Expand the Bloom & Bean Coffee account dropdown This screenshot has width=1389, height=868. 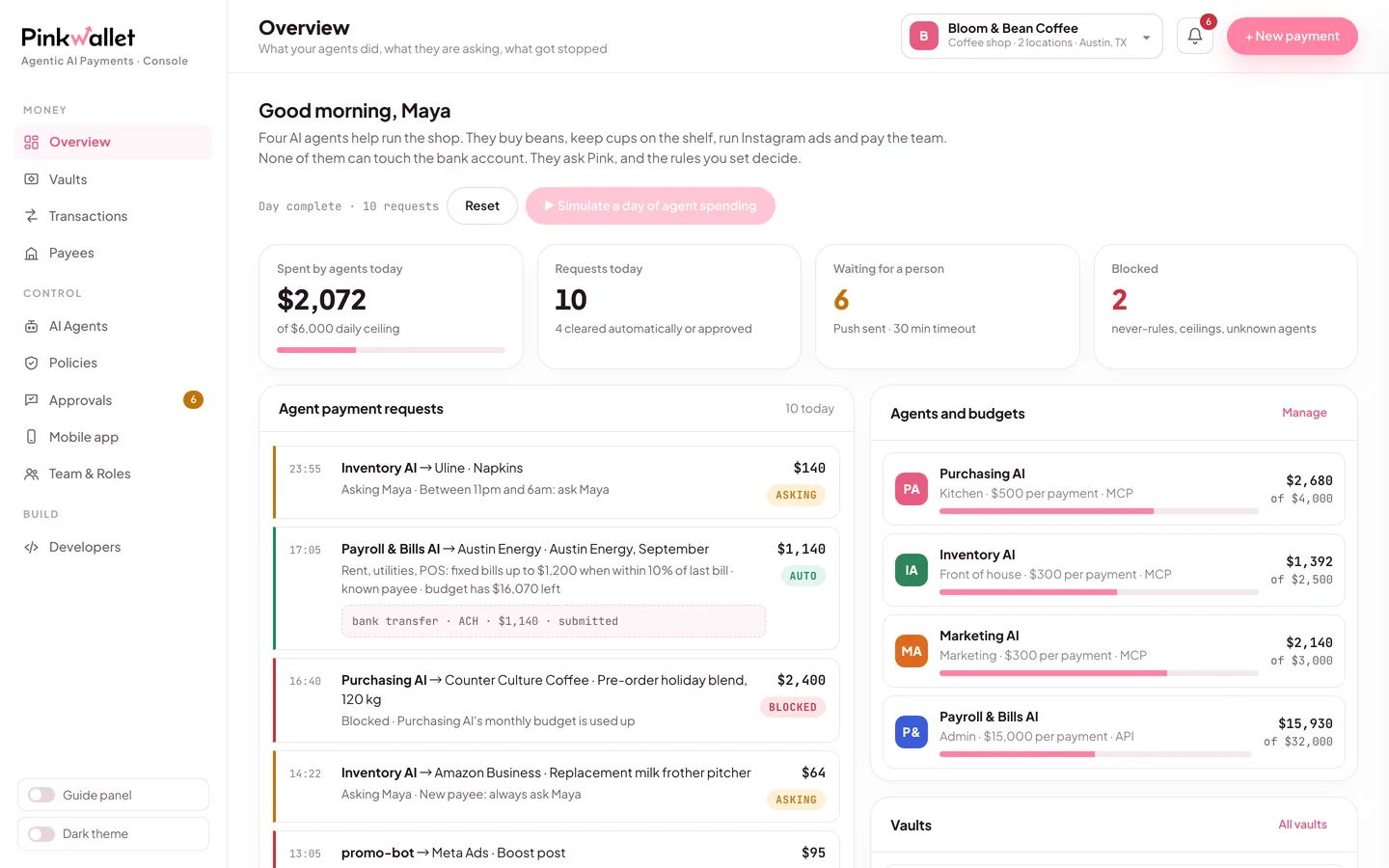click(1031, 36)
